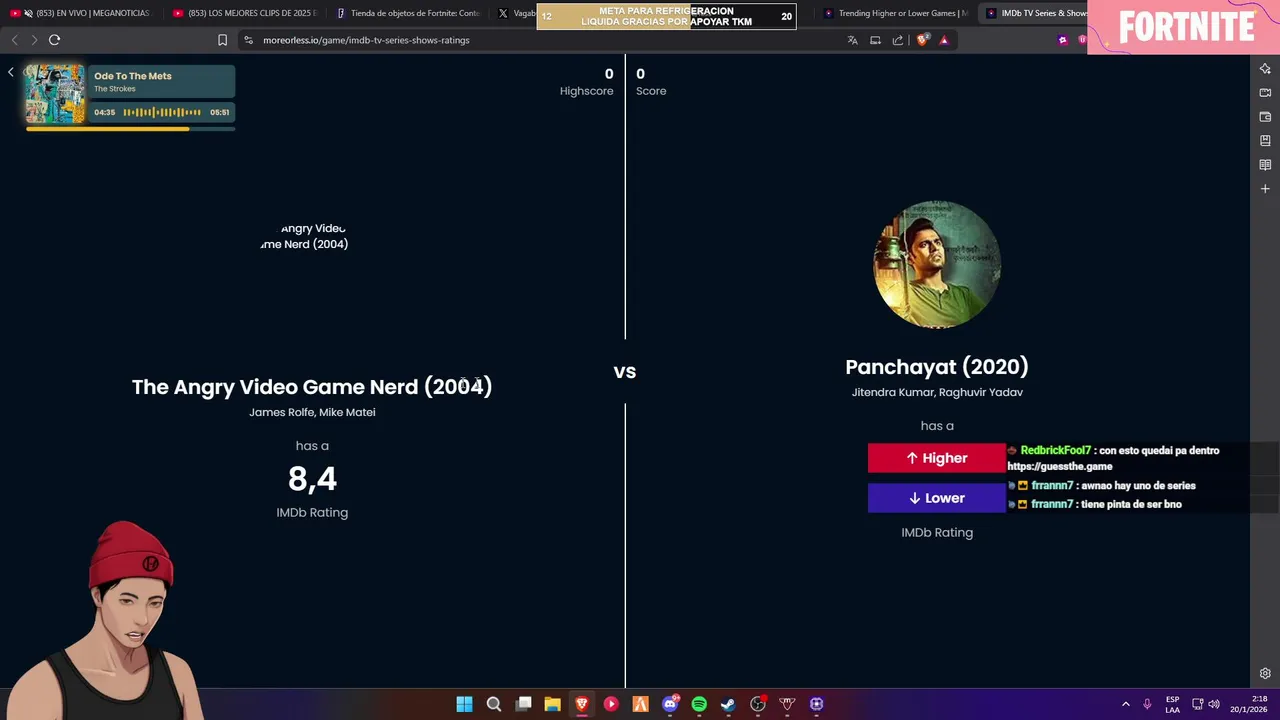
Task: Click the 8,4 rating value
Action: click(x=312, y=479)
